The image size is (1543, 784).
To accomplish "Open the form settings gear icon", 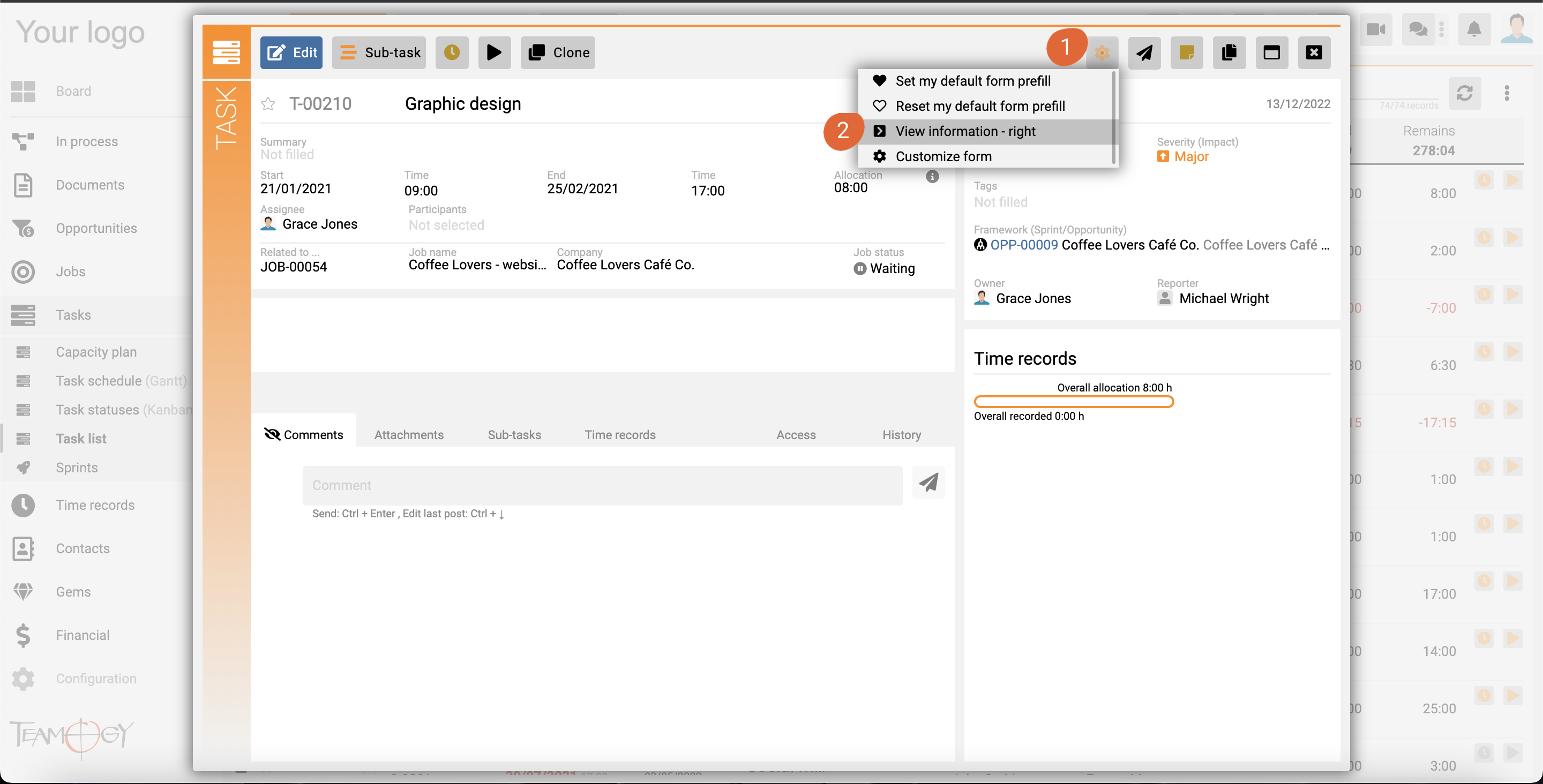I will (x=1102, y=52).
